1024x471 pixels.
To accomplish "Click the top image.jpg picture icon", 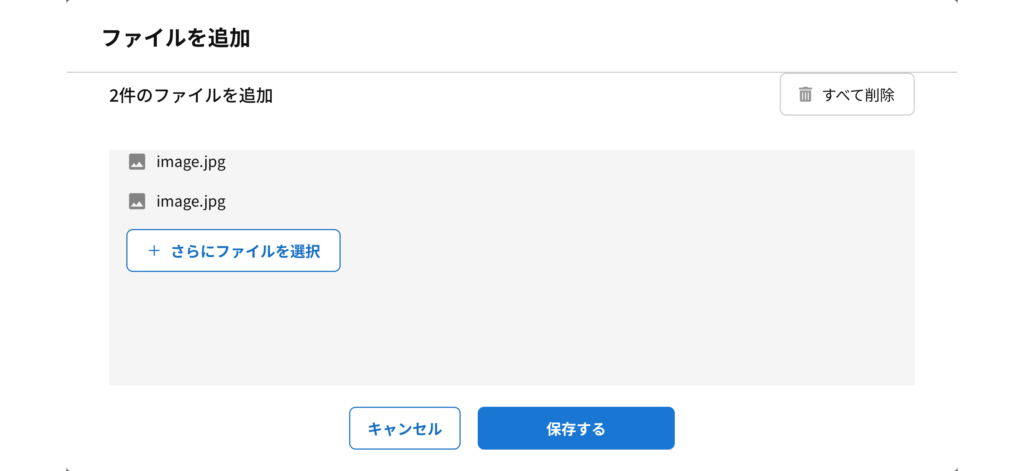I will (x=137, y=161).
